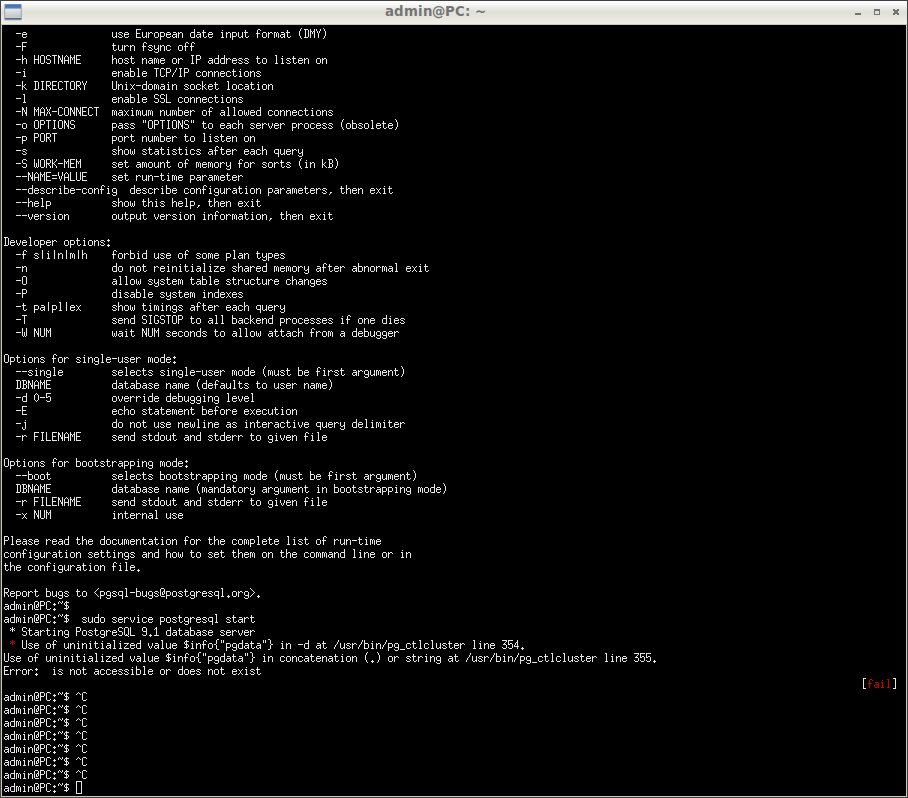The width and height of the screenshot is (908, 798).
Task: Click the 'admin@PC: ~' window title
Action: (435, 12)
